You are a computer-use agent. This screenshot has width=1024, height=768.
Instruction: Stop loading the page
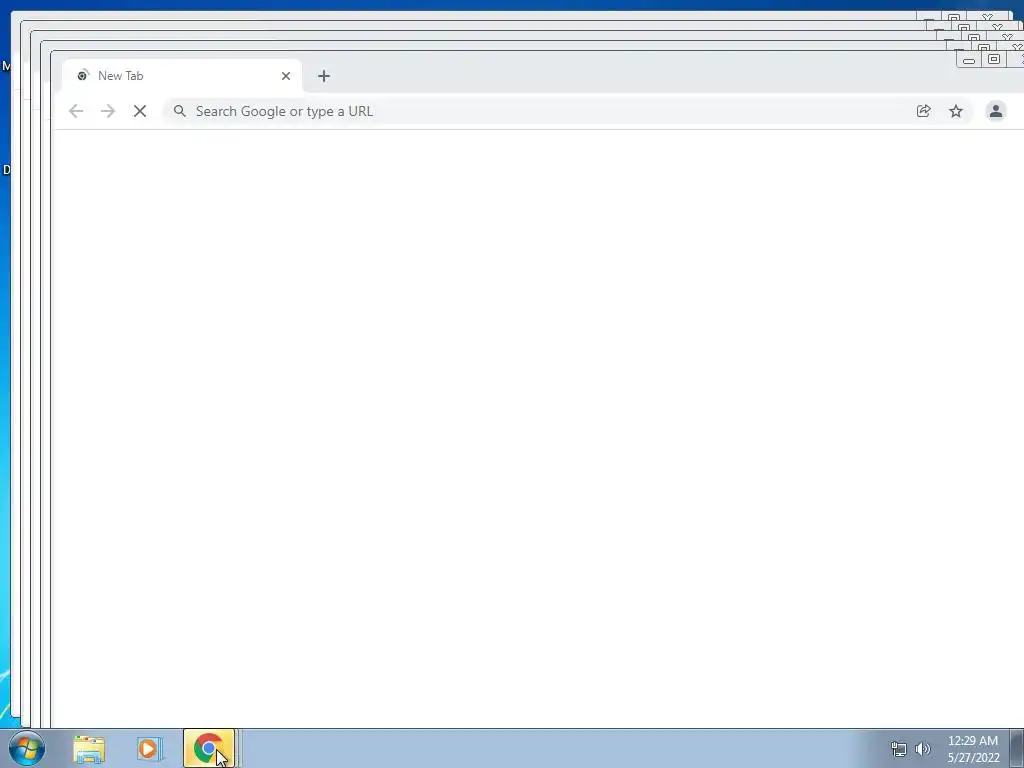pos(140,111)
